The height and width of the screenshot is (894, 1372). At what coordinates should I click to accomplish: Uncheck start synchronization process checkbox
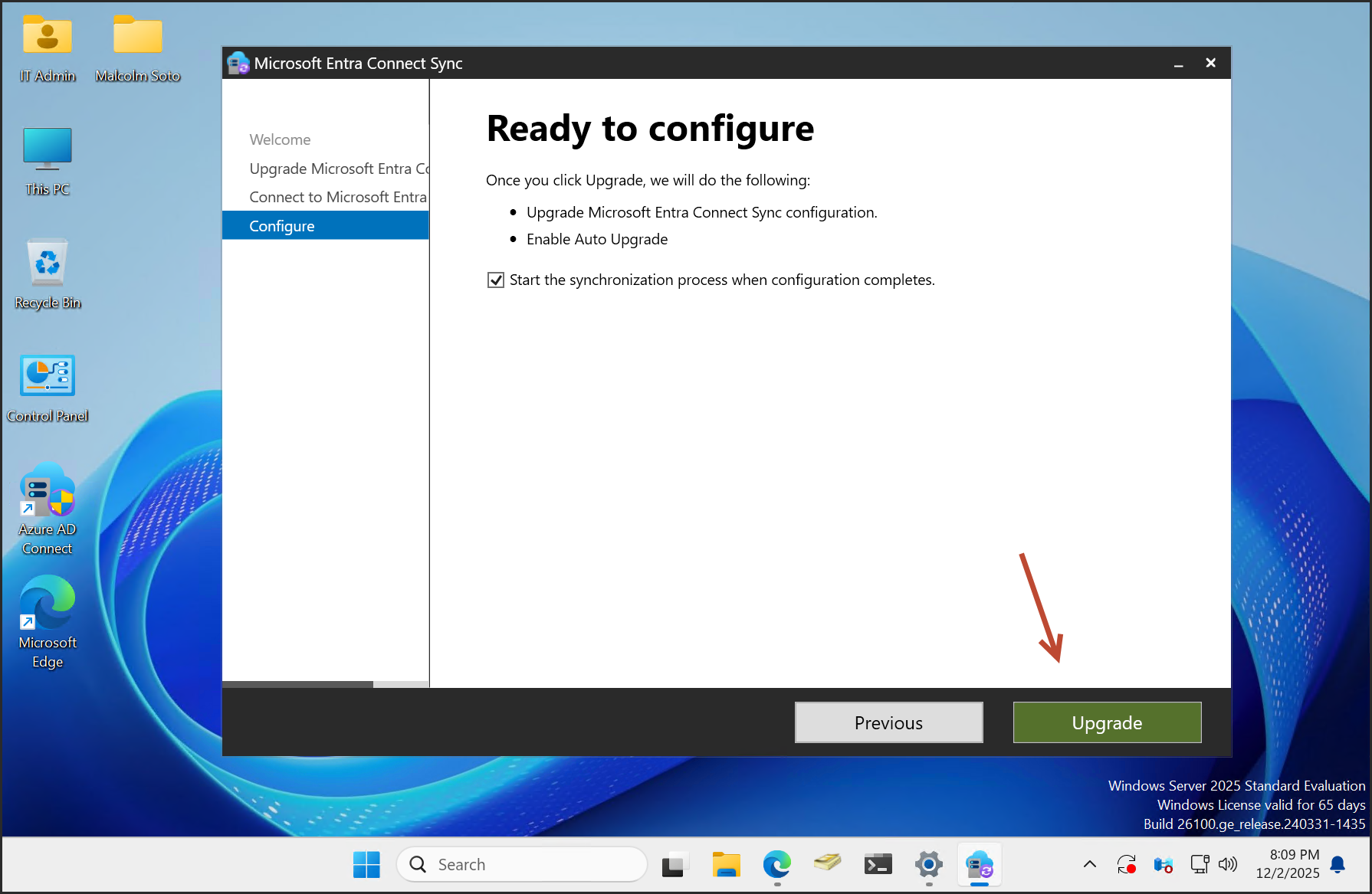pyautogui.click(x=496, y=280)
